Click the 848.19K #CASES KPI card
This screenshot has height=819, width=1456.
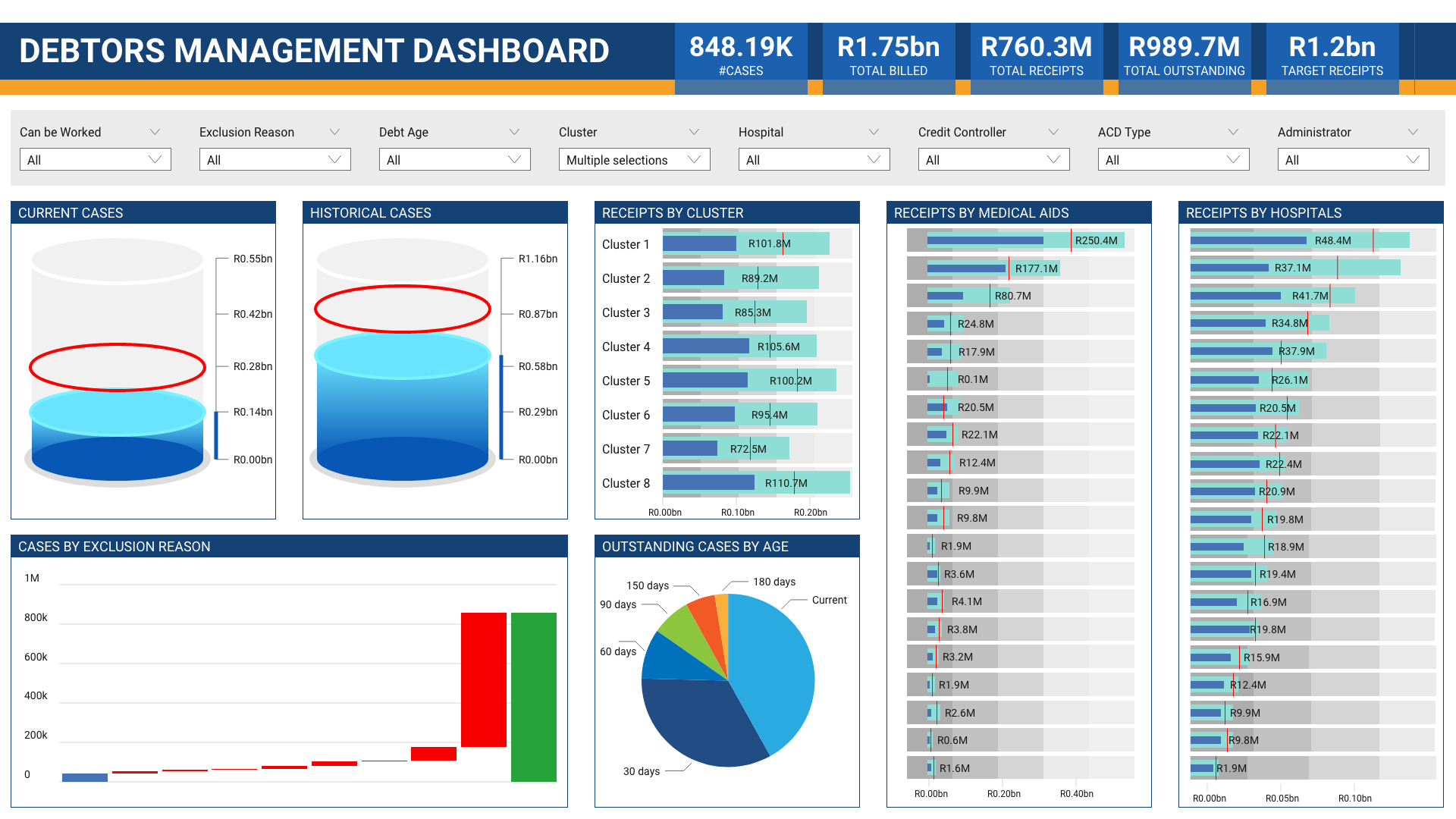741,53
